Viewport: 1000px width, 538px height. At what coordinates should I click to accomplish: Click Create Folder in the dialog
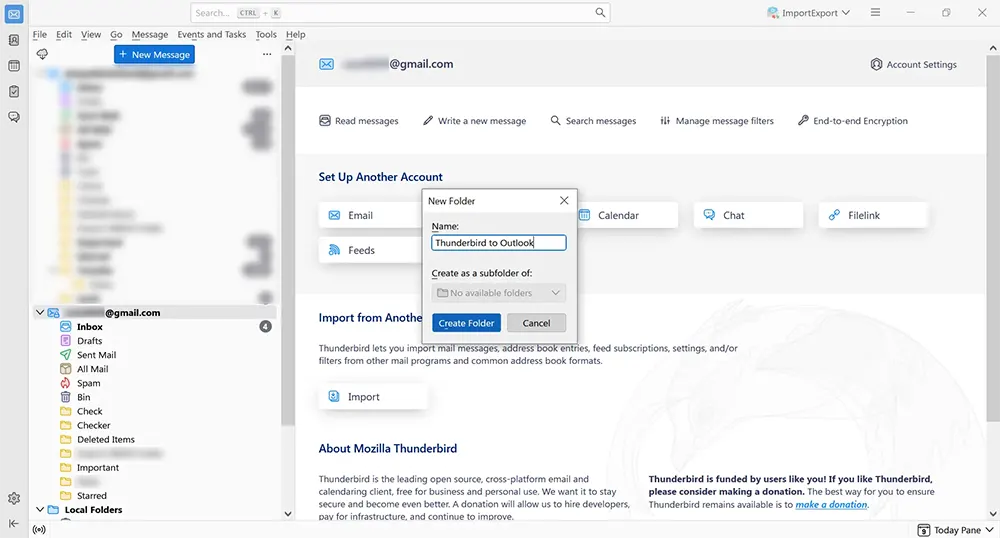pyautogui.click(x=466, y=323)
